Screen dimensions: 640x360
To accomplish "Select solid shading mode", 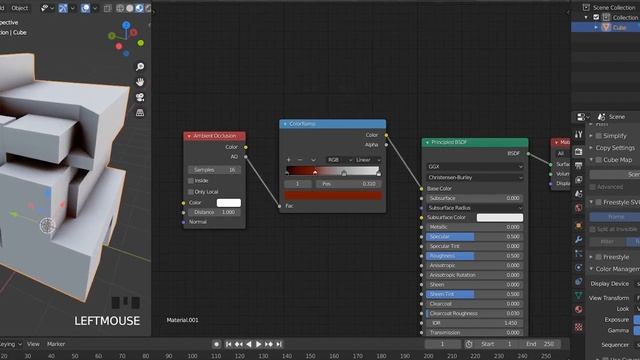I will tap(129, 8).
